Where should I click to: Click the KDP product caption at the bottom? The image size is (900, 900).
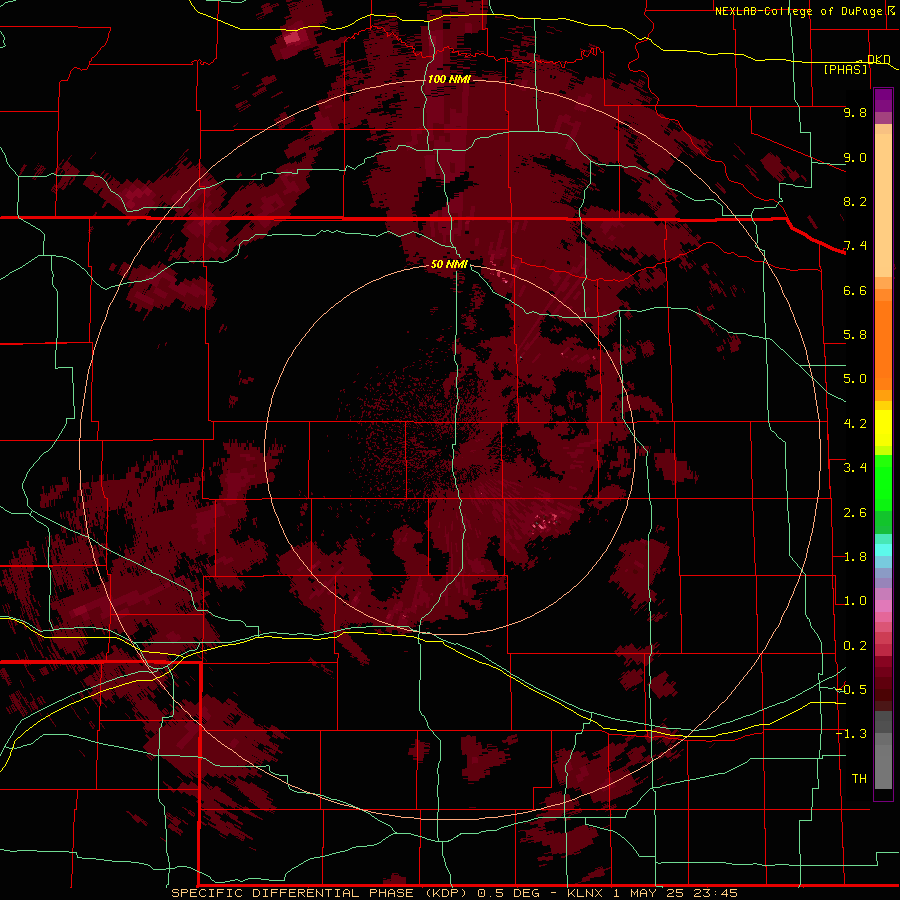454,893
